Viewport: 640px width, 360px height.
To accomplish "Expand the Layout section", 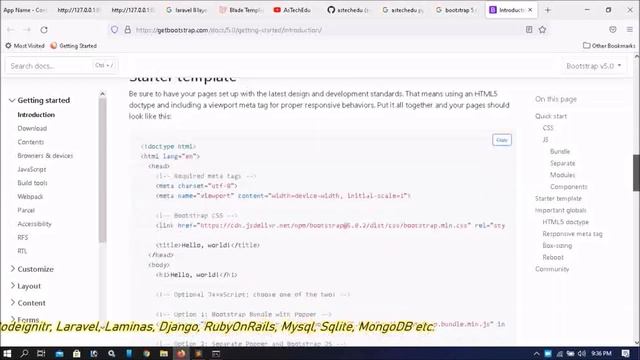I will pos(25,286).
